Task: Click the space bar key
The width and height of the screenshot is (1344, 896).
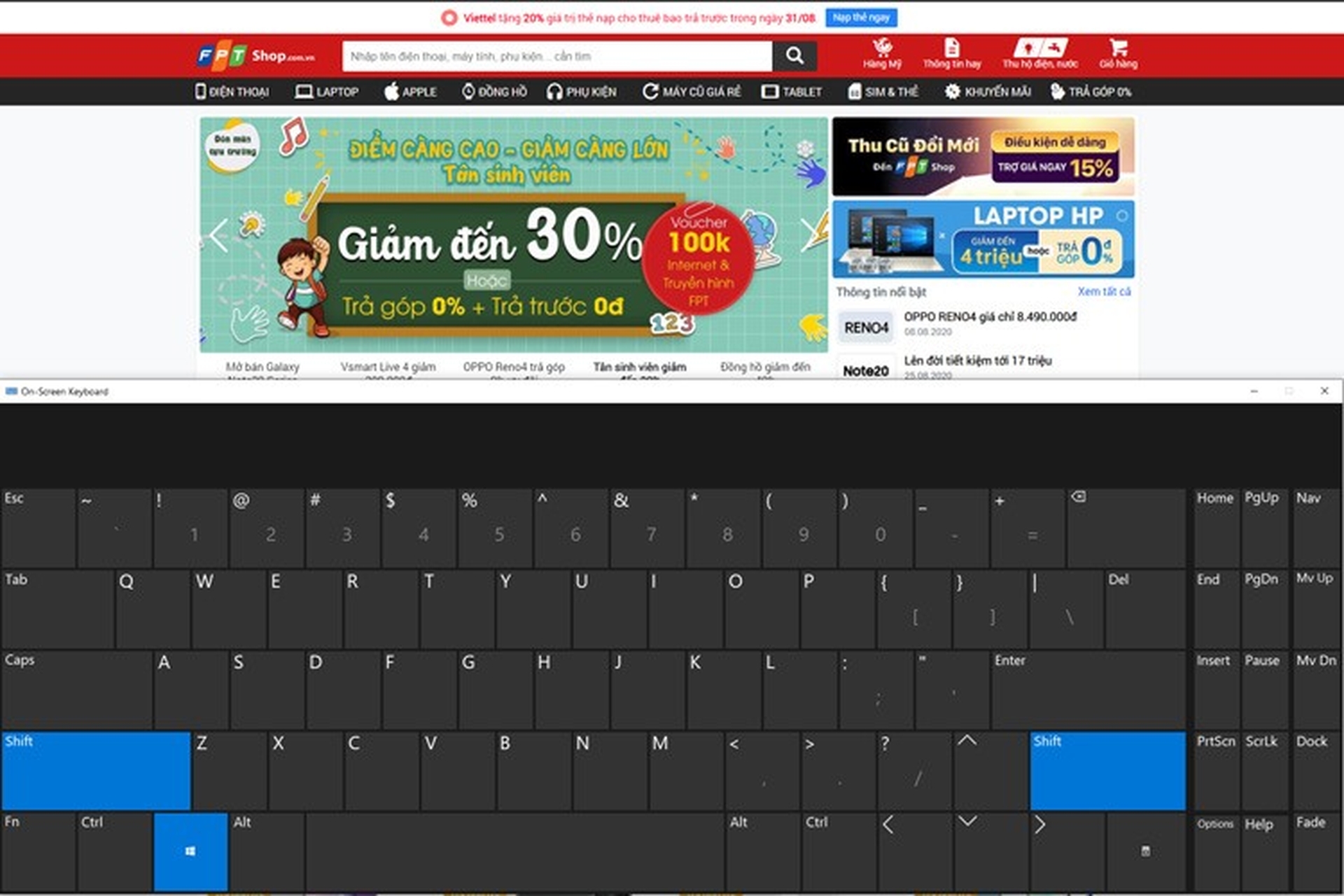Action: click(x=514, y=852)
